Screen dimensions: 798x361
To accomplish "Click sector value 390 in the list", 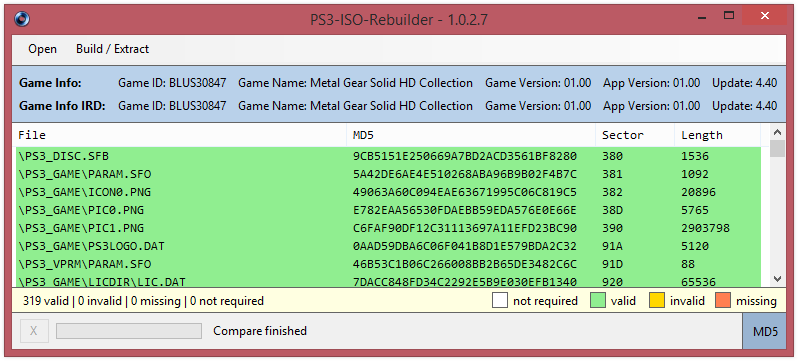I will coord(612,228).
